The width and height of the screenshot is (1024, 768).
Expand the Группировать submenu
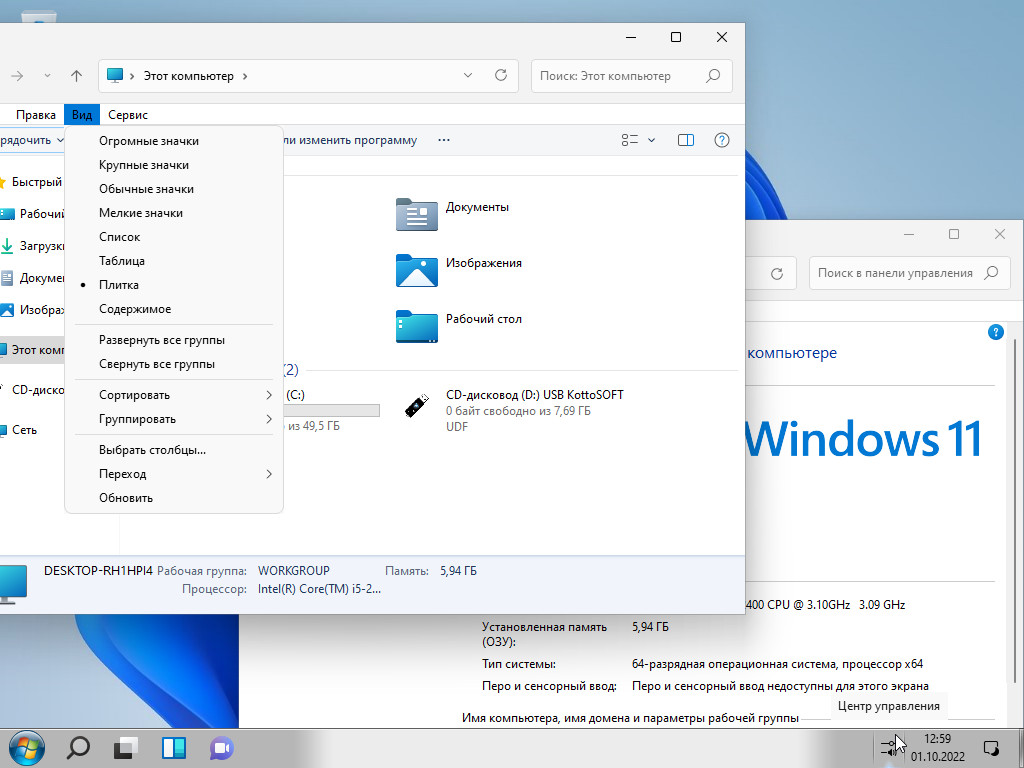(x=174, y=419)
